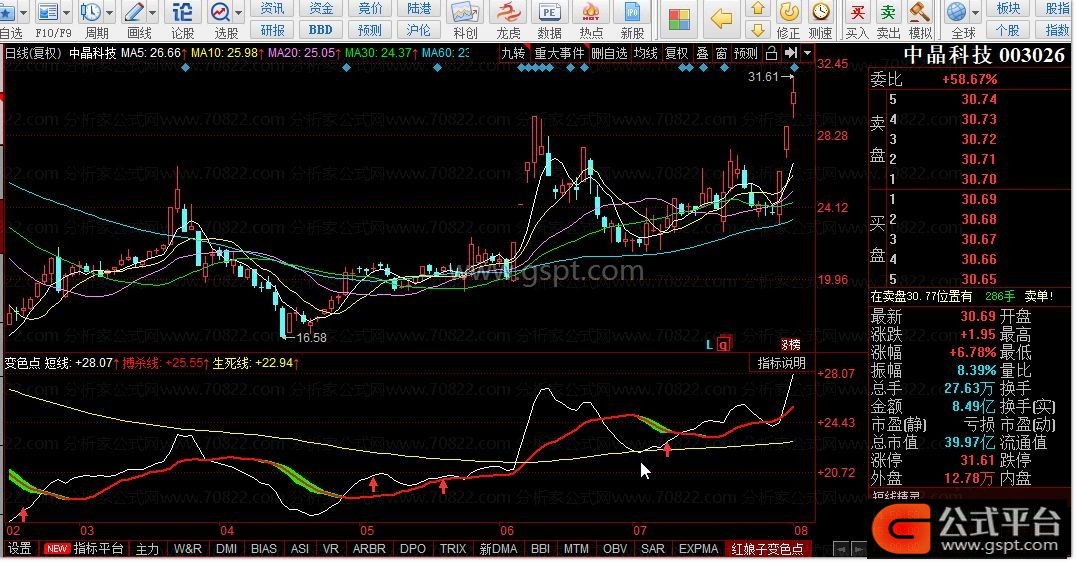
Task: Expand the 画线 dropdown arrow
Action: pos(152,13)
